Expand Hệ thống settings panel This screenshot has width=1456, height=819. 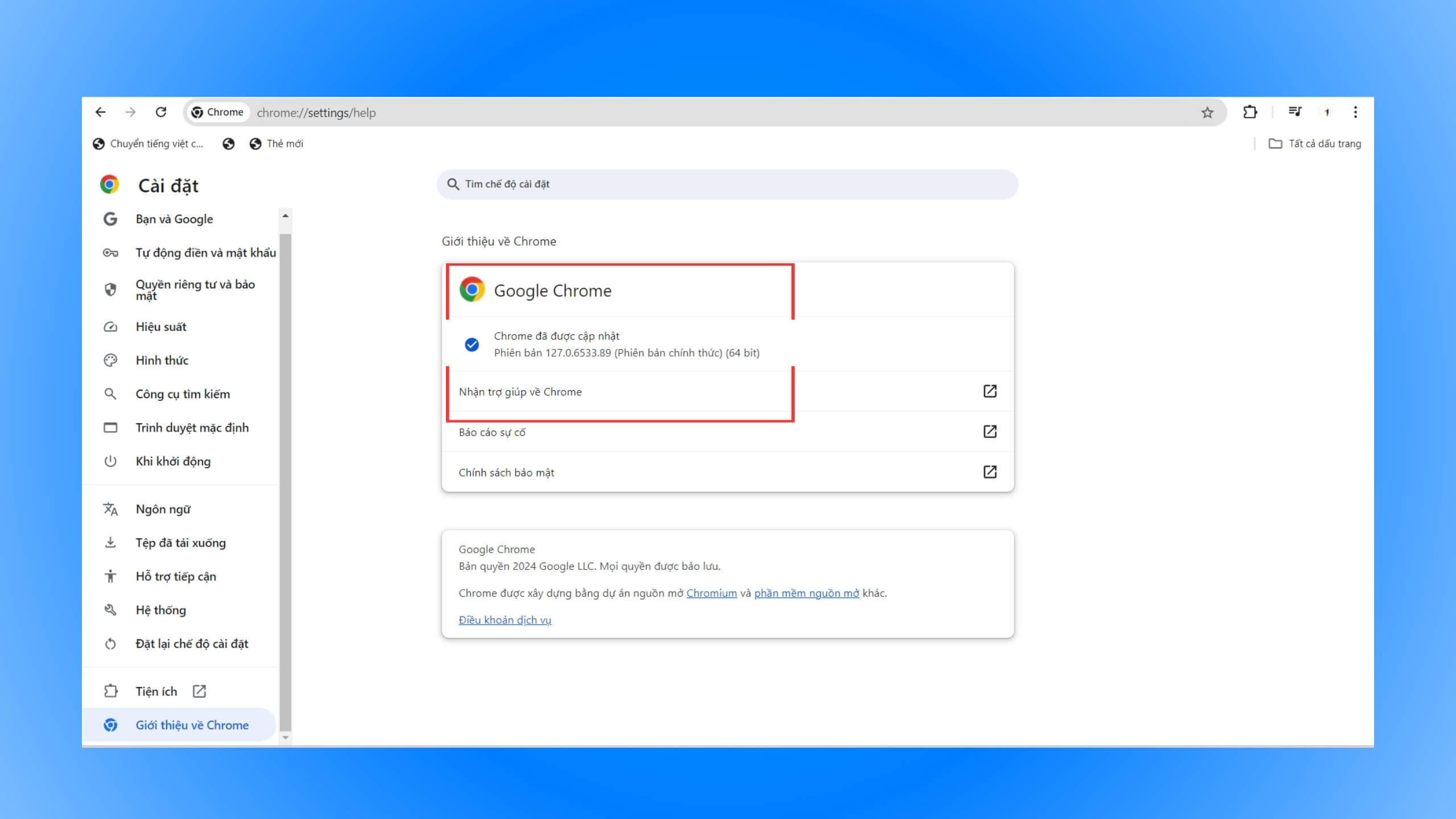tap(160, 609)
